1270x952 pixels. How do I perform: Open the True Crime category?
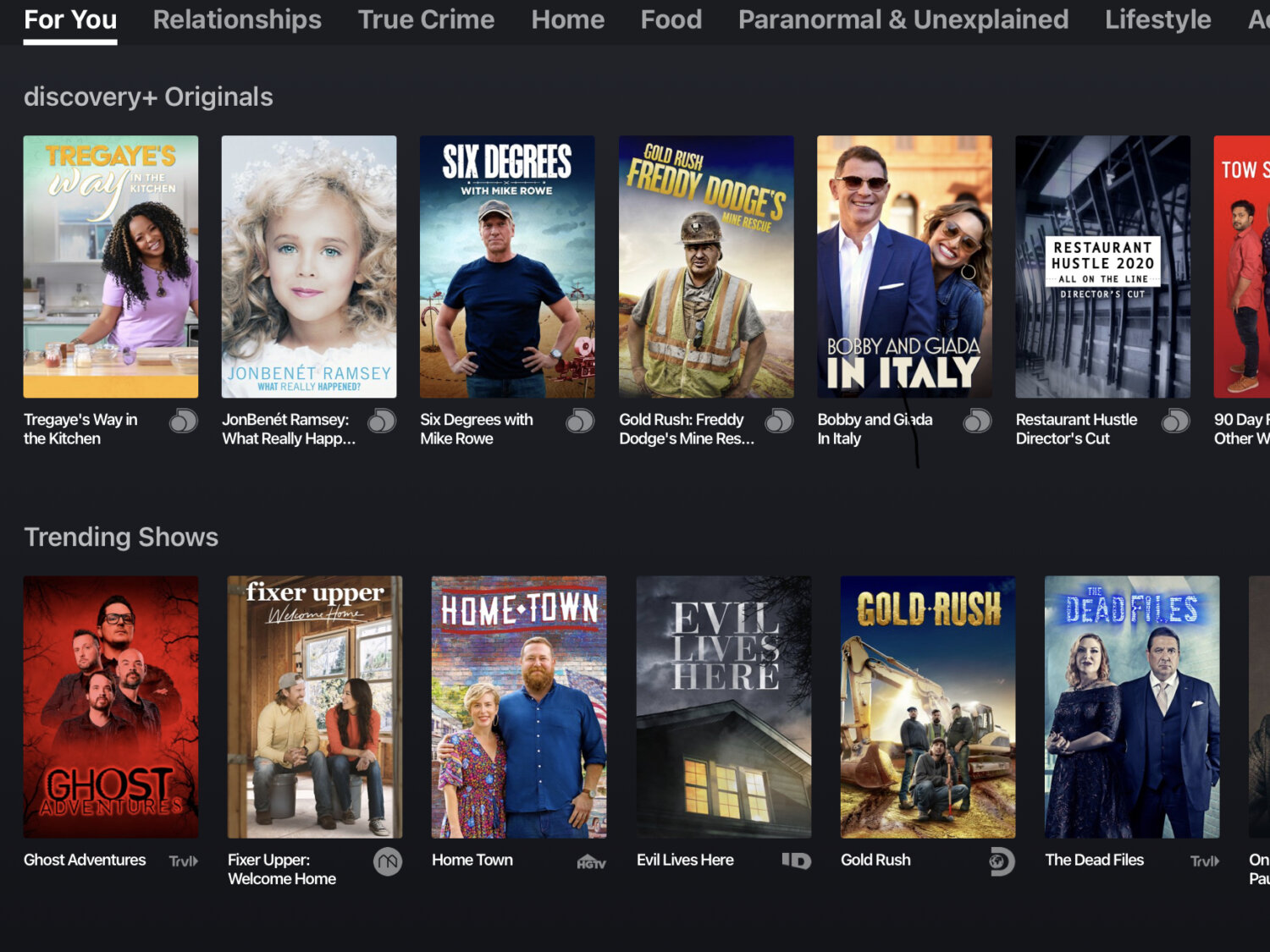click(x=426, y=19)
